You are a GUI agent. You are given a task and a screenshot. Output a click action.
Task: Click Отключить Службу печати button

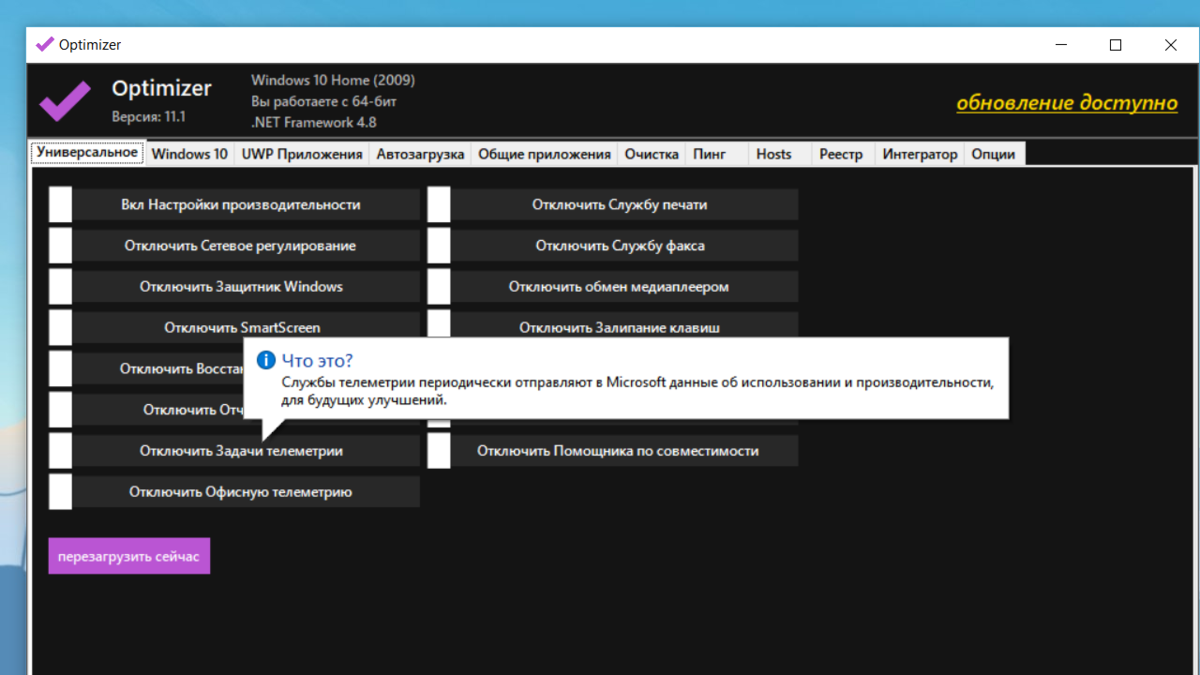point(625,205)
